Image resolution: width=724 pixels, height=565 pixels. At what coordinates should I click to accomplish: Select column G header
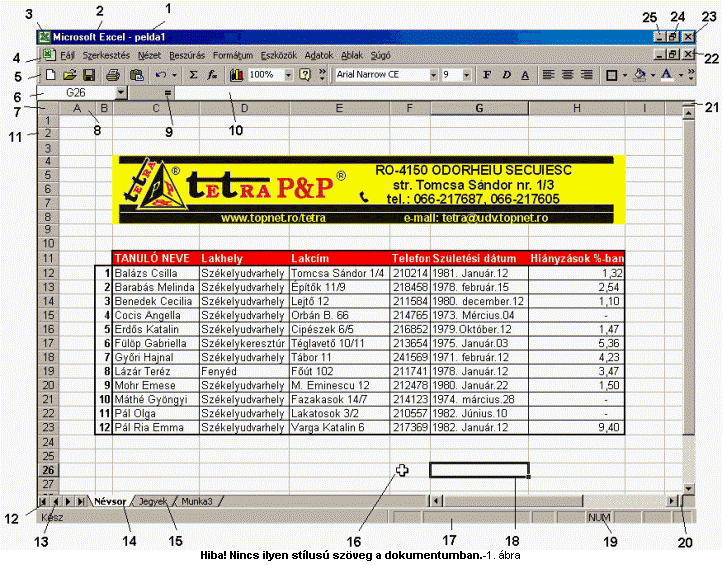[479, 108]
